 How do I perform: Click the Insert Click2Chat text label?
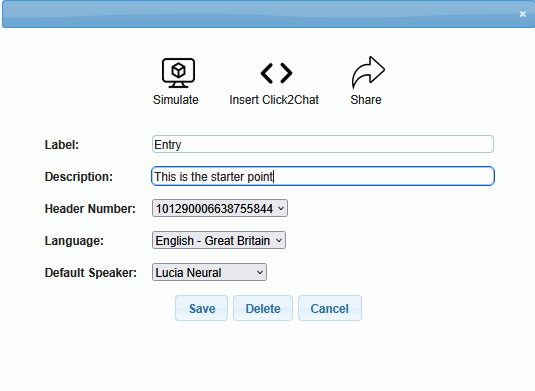point(274,100)
